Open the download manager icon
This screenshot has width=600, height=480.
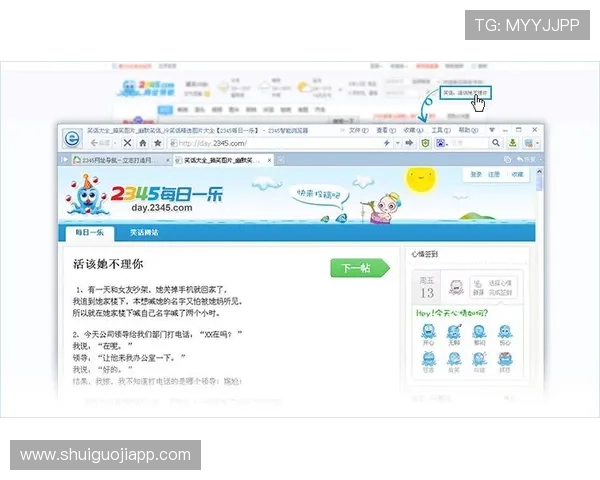click(x=512, y=143)
